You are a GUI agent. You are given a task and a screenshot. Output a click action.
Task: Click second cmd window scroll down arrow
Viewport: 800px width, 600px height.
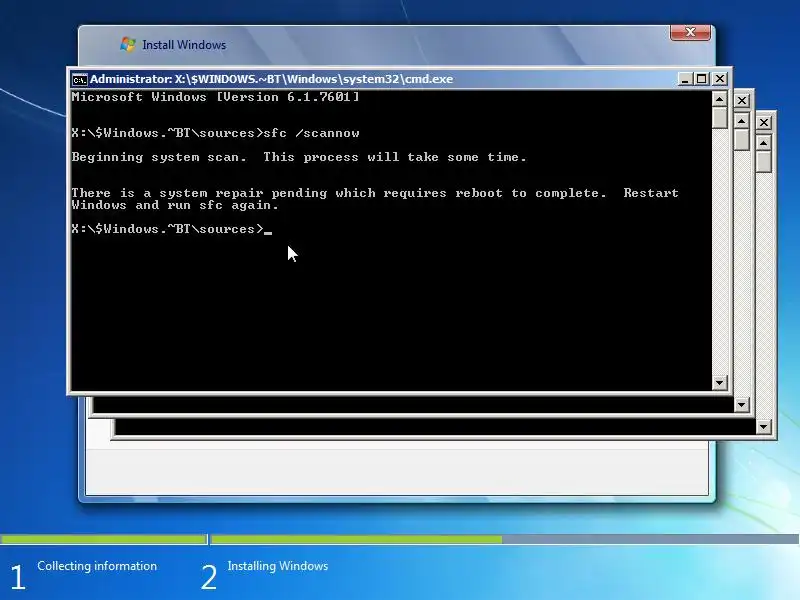coord(741,405)
